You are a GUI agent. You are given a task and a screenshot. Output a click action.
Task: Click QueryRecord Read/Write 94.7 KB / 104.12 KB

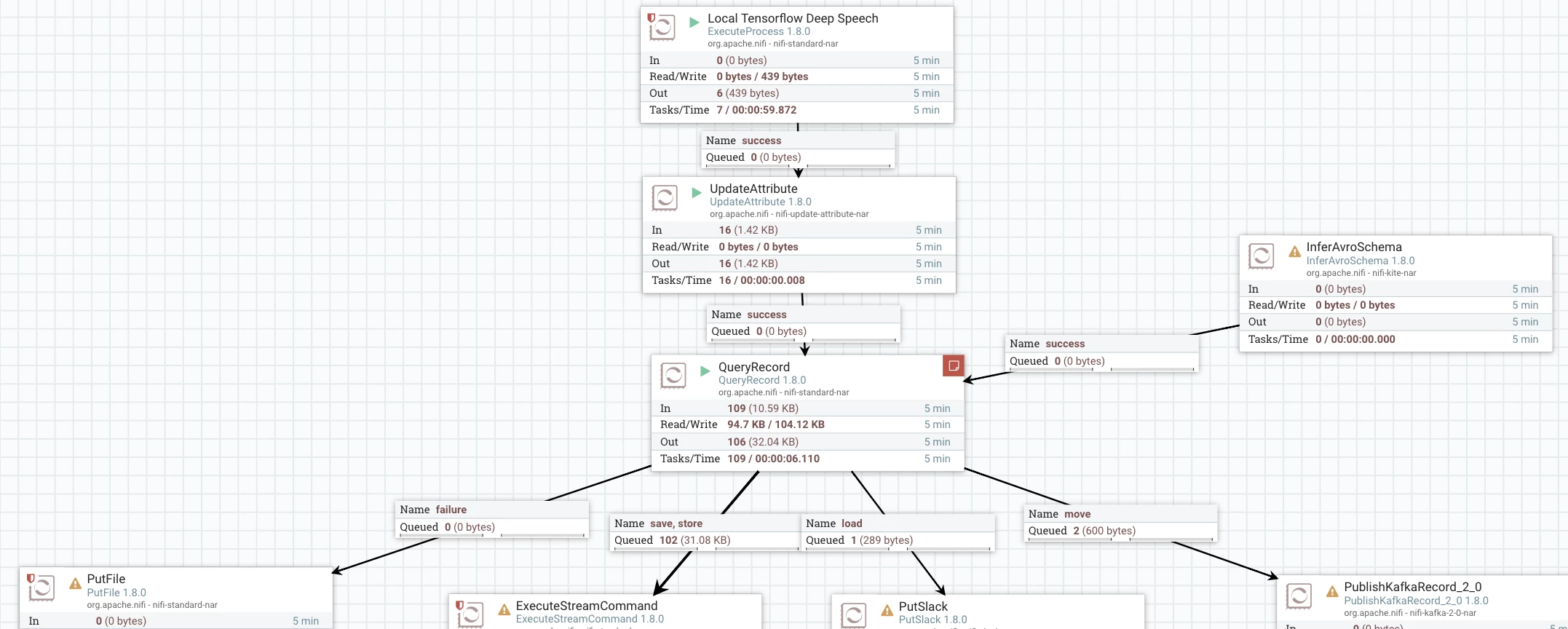point(776,424)
